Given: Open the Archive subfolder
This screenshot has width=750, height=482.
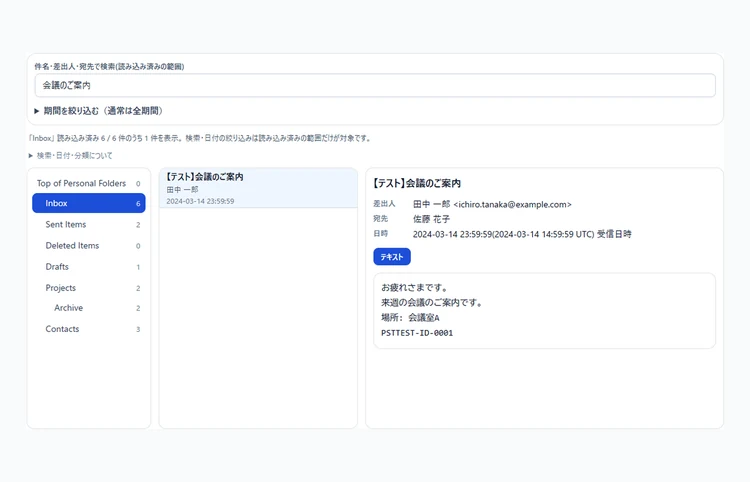Looking at the screenshot, I should pyautogui.click(x=88, y=308).
